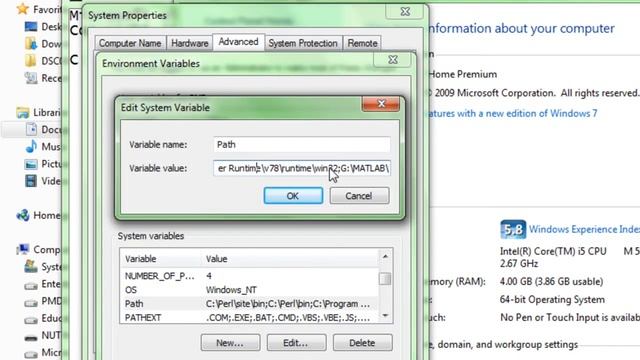Click the Value column header

click(x=290, y=259)
